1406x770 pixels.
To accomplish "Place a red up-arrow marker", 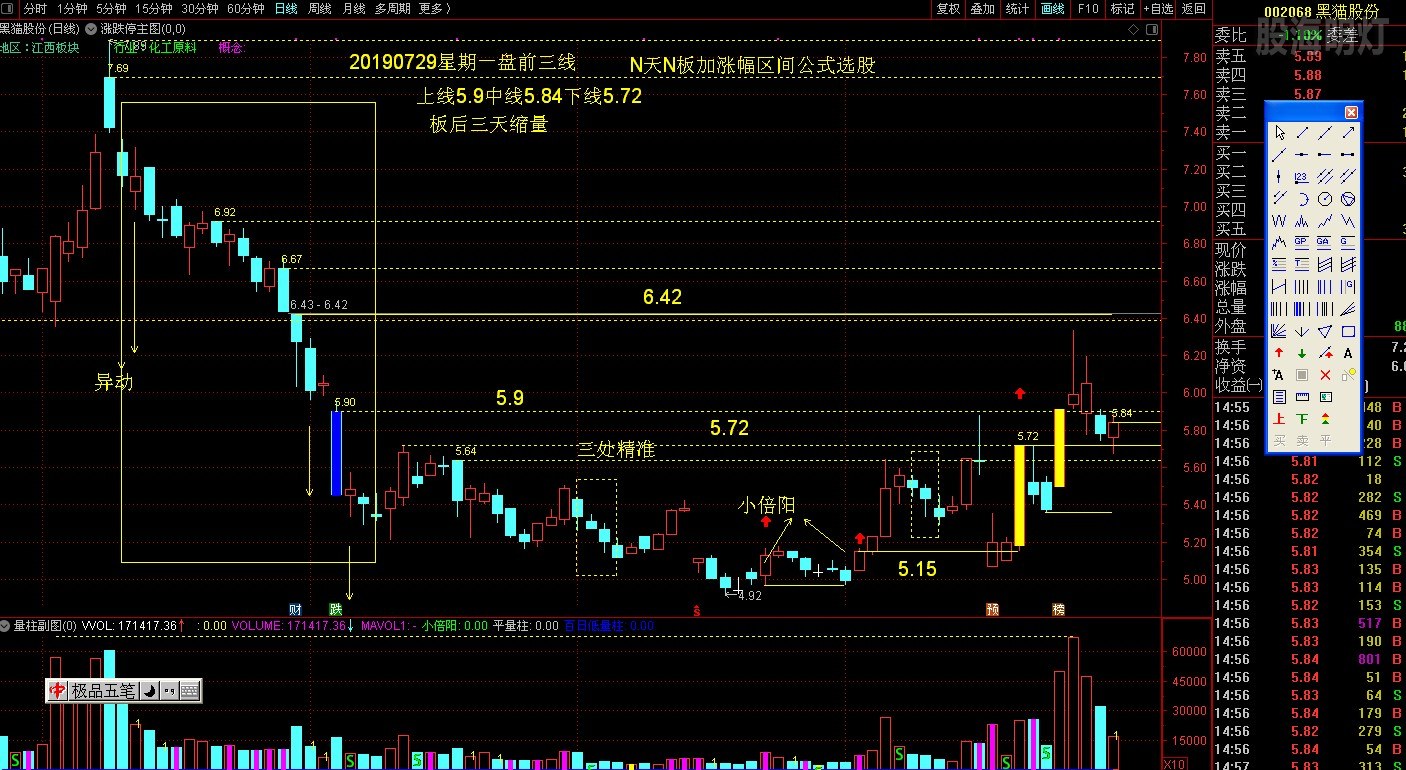I will click(x=1280, y=353).
